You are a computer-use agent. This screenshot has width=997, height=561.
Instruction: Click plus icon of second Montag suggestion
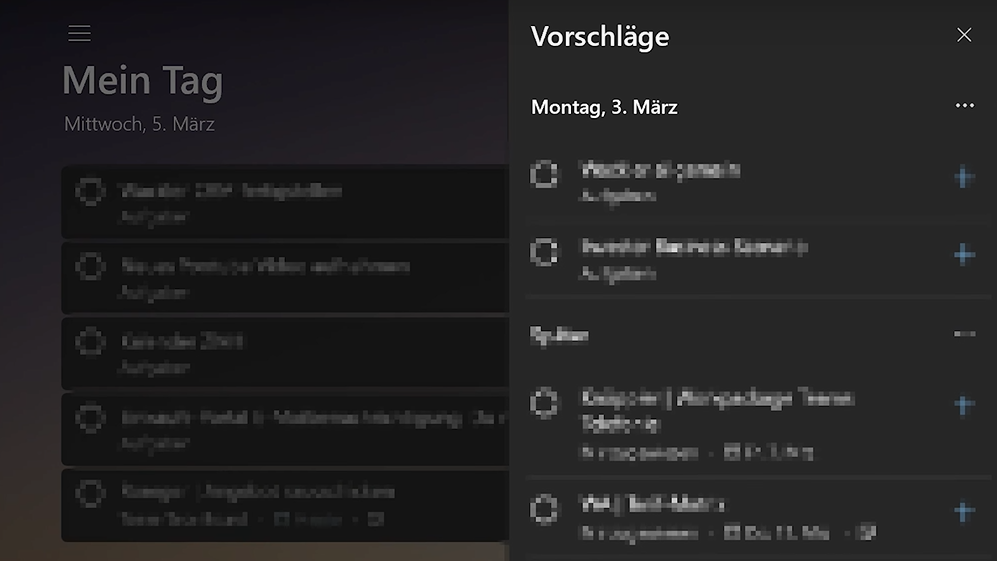click(x=963, y=254)
